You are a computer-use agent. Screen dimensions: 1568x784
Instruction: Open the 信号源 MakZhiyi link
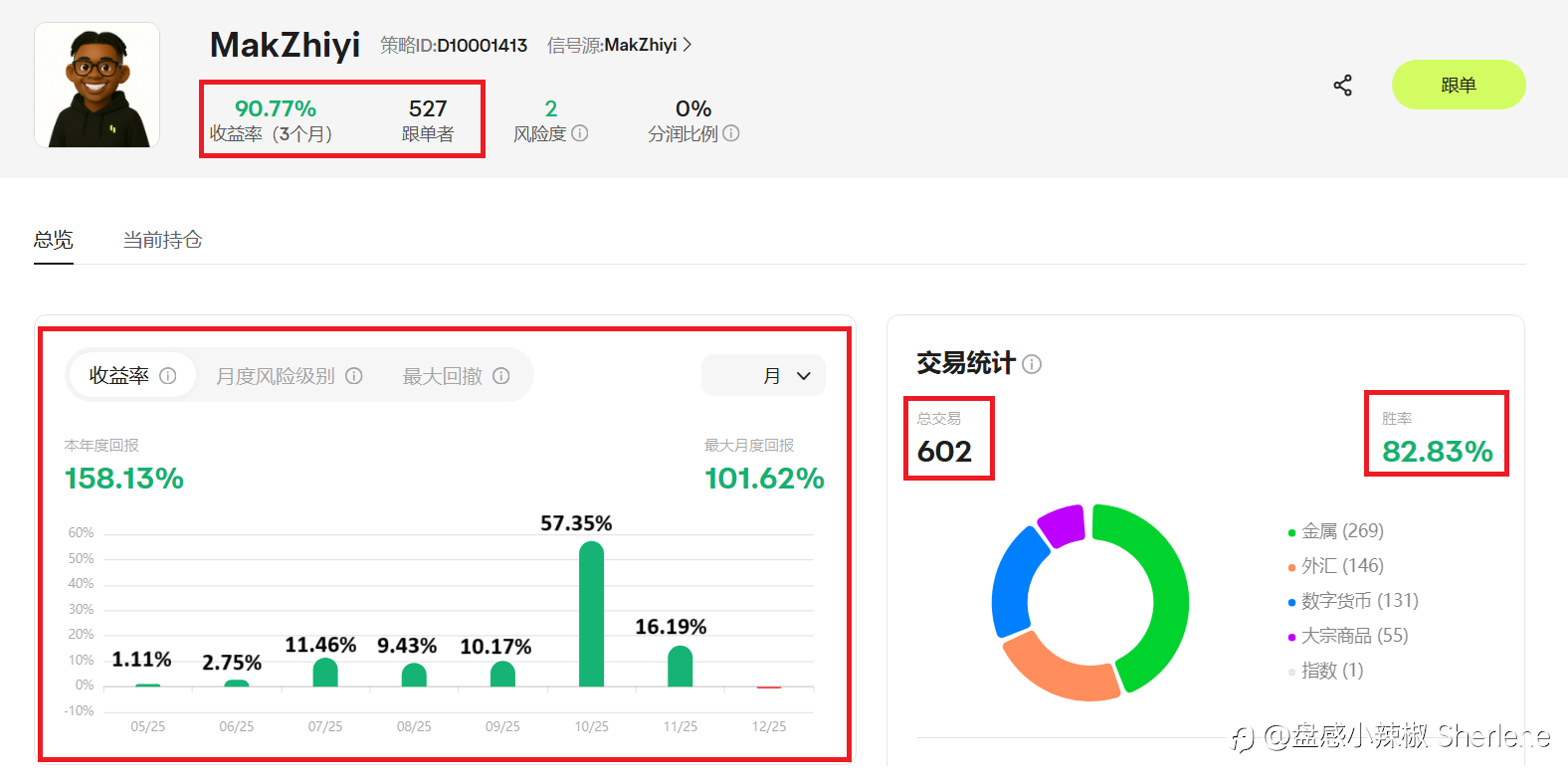point(619,45)
